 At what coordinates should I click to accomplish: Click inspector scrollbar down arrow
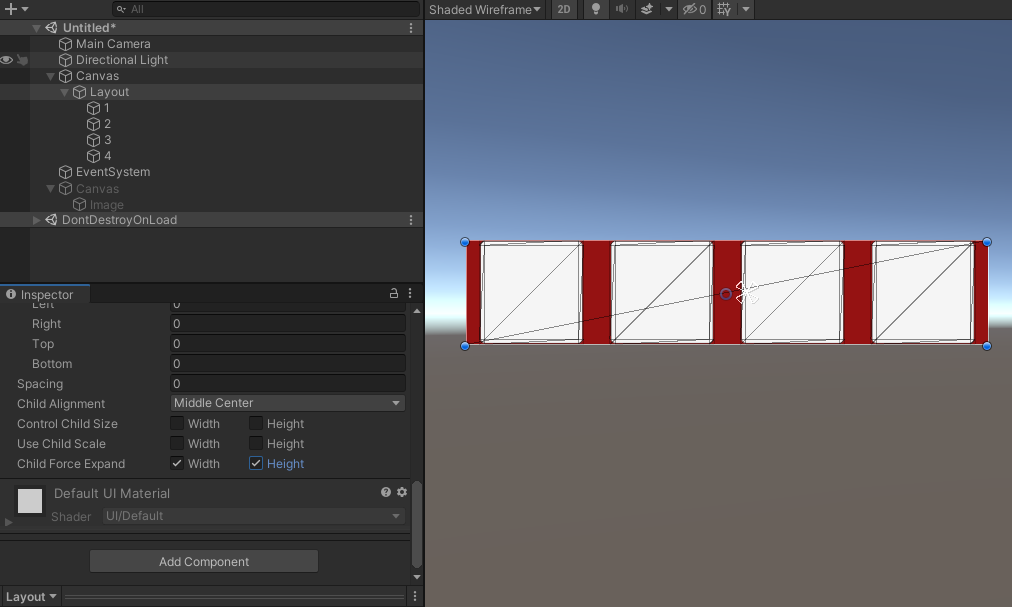[417, 577]
